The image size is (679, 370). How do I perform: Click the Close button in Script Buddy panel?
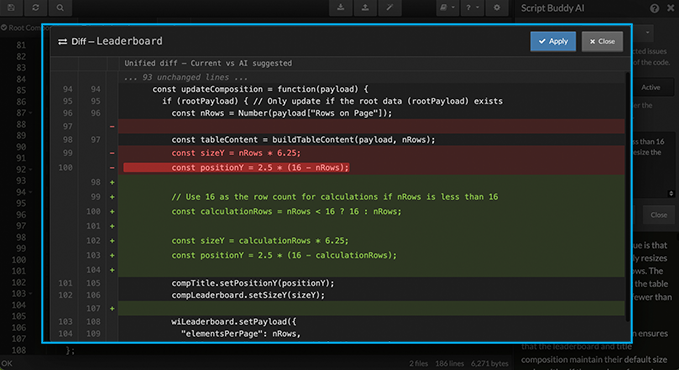click(x=658, y=215)
